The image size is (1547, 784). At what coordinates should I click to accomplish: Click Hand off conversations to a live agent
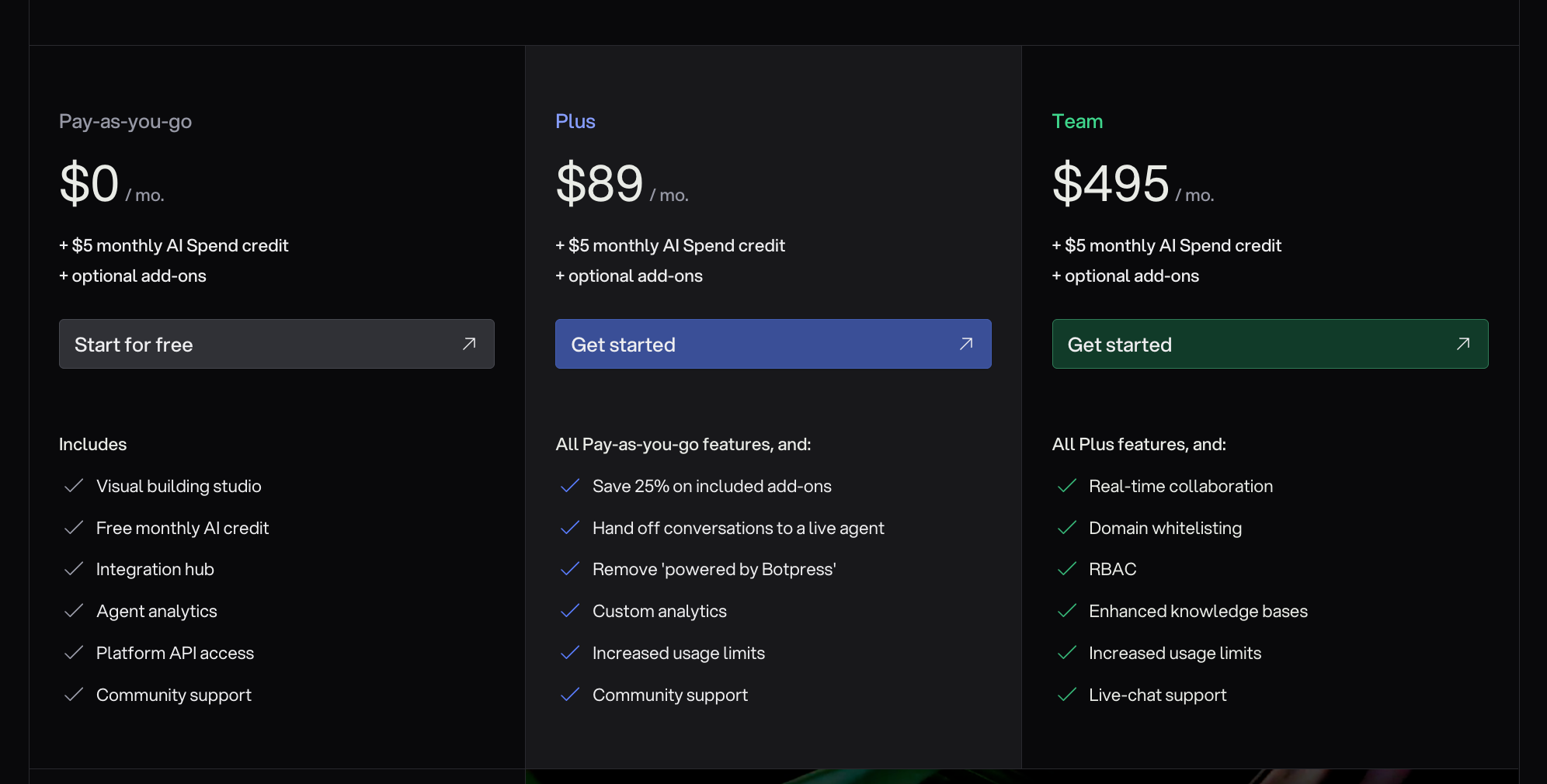click(738, 528)
